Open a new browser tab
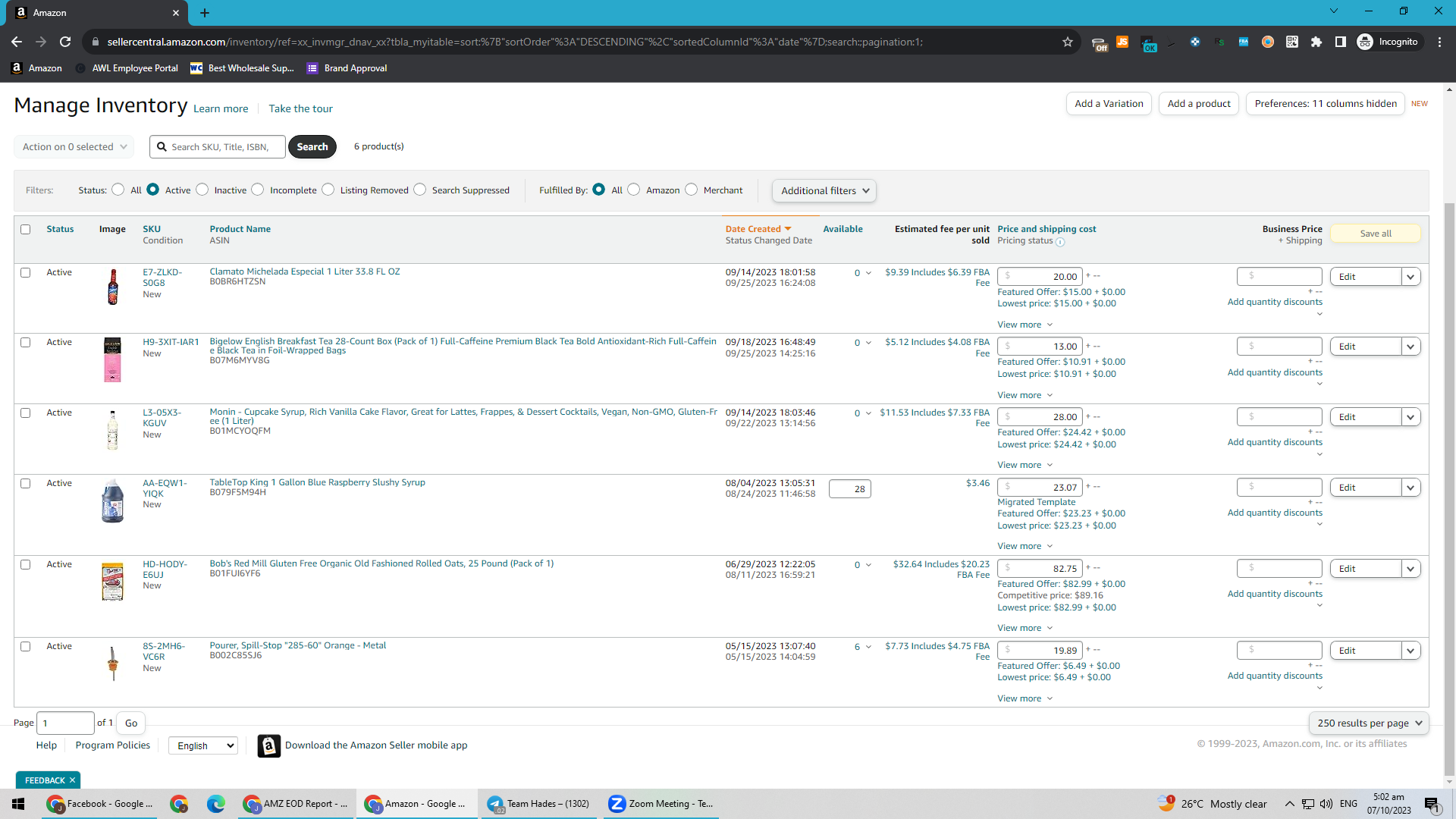This screenshot has width=1456, height=819. [x=205, y=12]
